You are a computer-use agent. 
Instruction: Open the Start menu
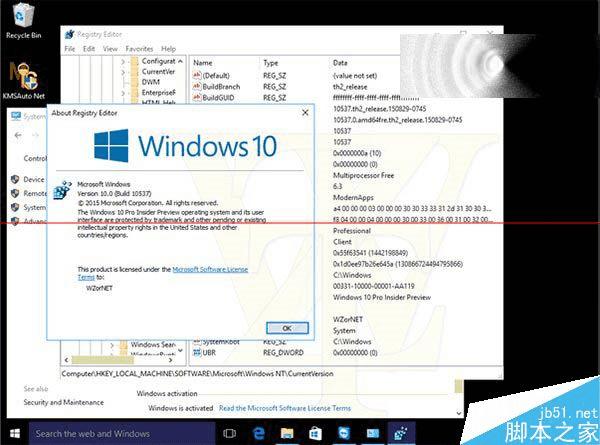[15, 434]
